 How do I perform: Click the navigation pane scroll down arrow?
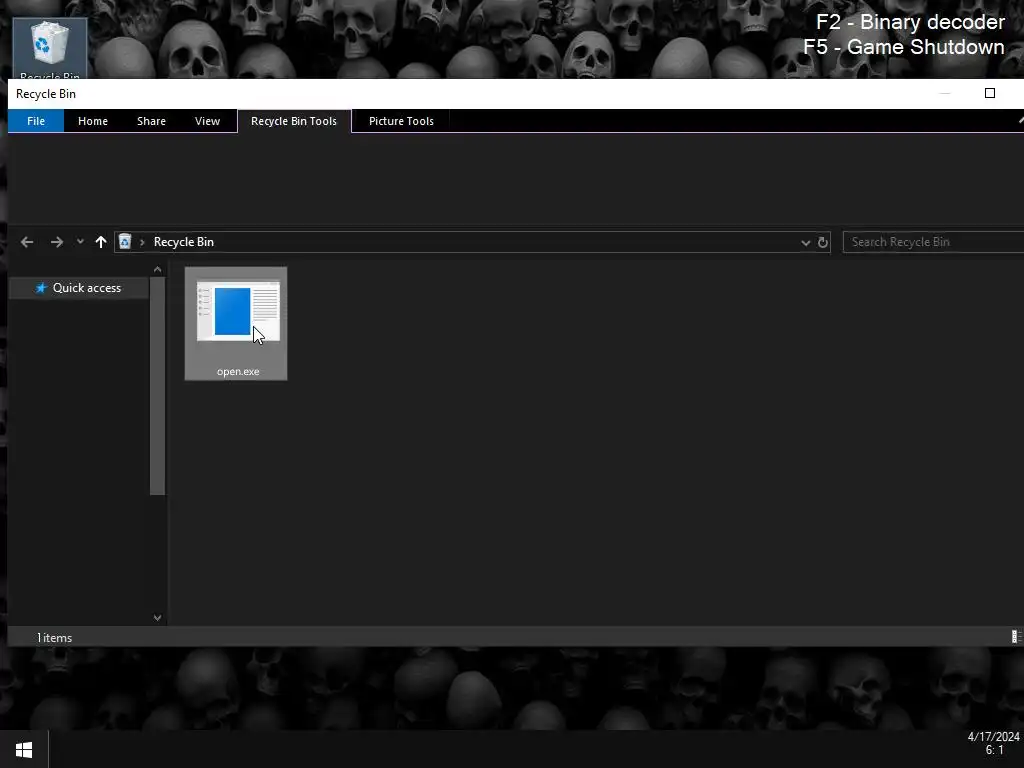pyautogui.click(x=157, y=617)
